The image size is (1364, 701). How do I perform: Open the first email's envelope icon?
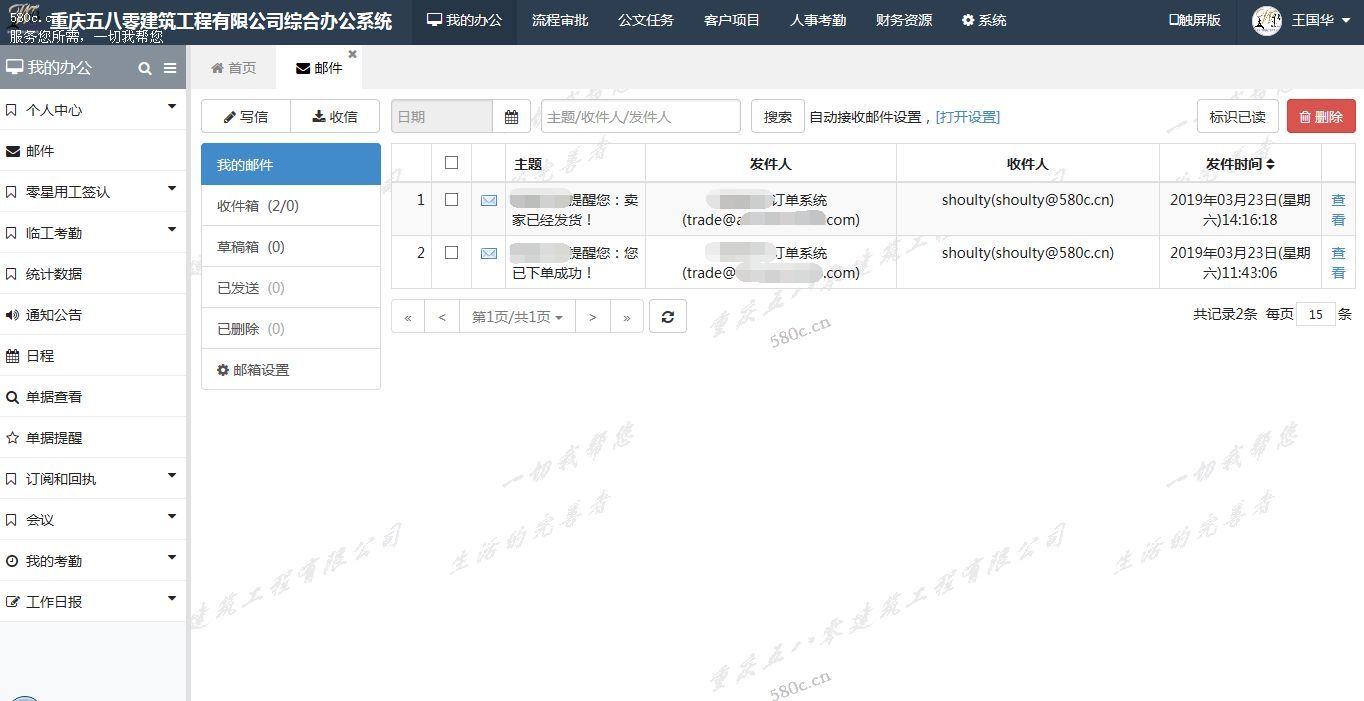pyautogui.click(x=489, y=200)
